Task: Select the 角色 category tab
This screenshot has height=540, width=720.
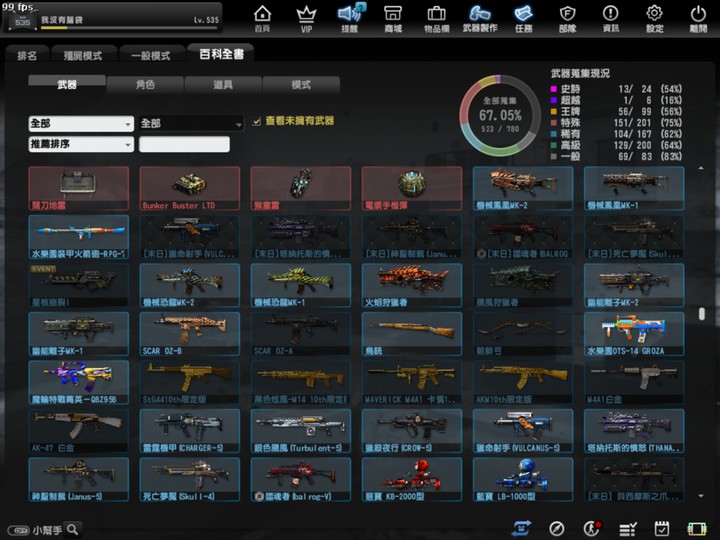Action: tap(145, 85)
